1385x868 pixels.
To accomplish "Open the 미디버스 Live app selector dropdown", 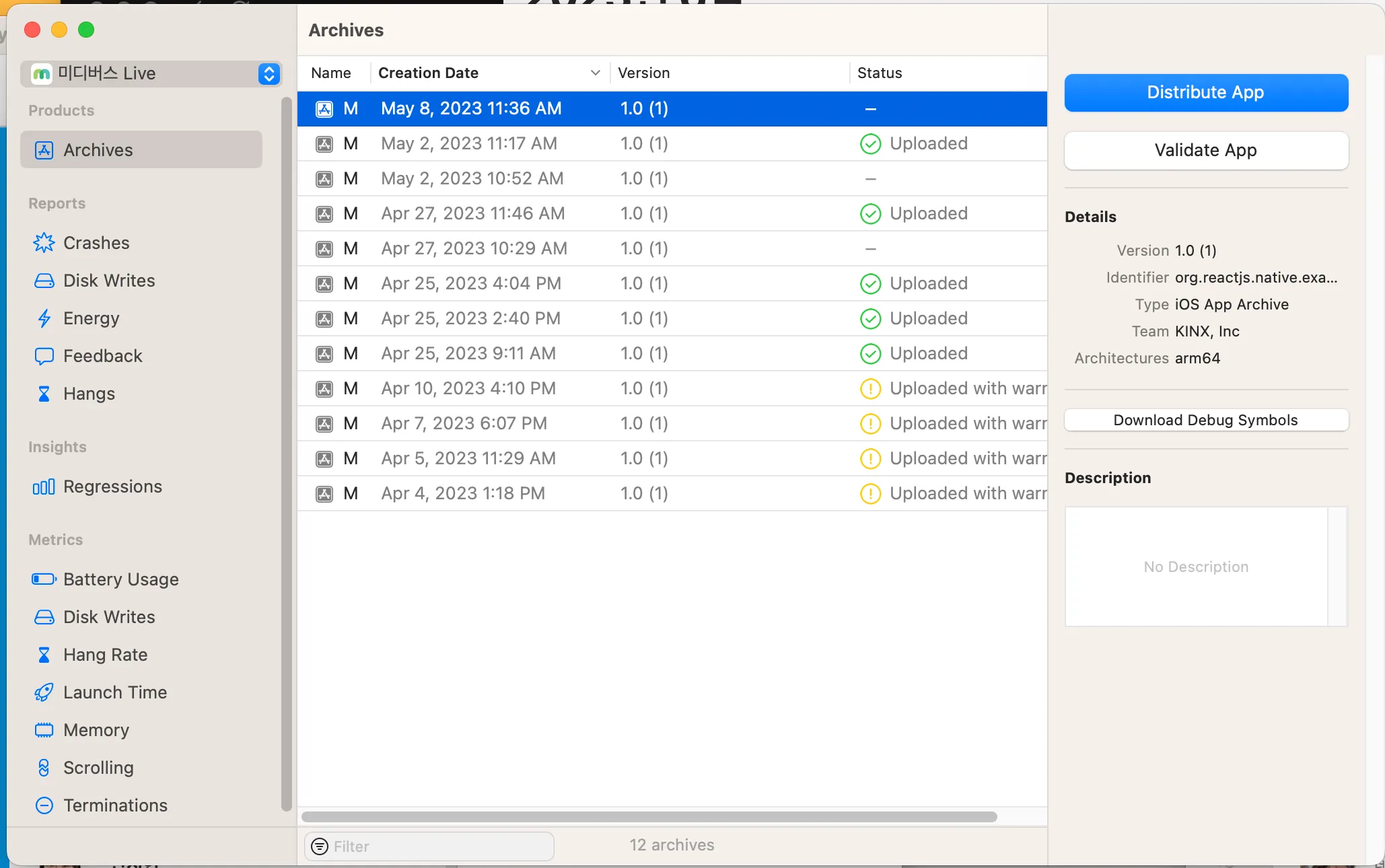I will coord(269,73).
